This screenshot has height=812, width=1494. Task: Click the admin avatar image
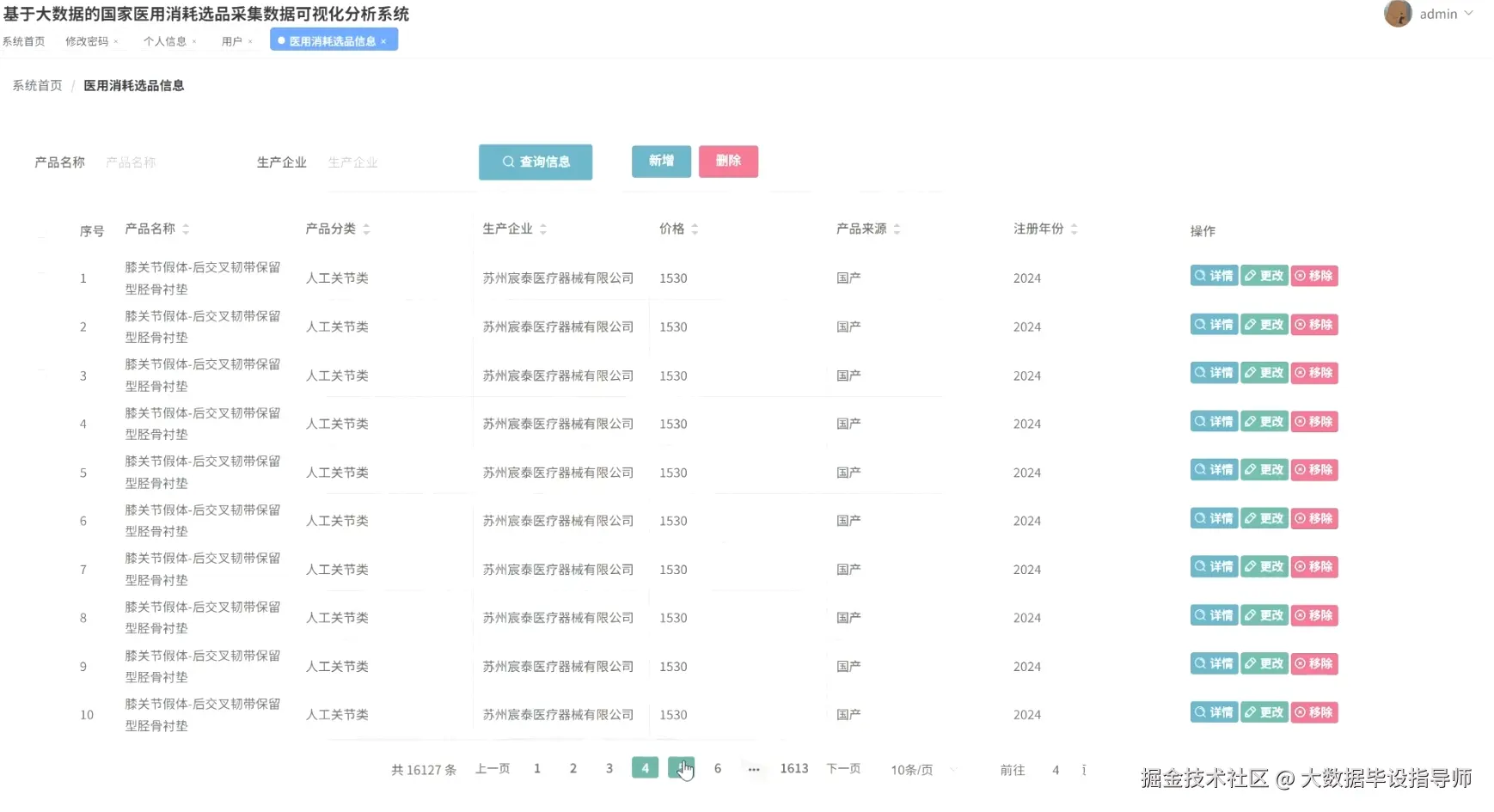click(x=1397, y=13)
